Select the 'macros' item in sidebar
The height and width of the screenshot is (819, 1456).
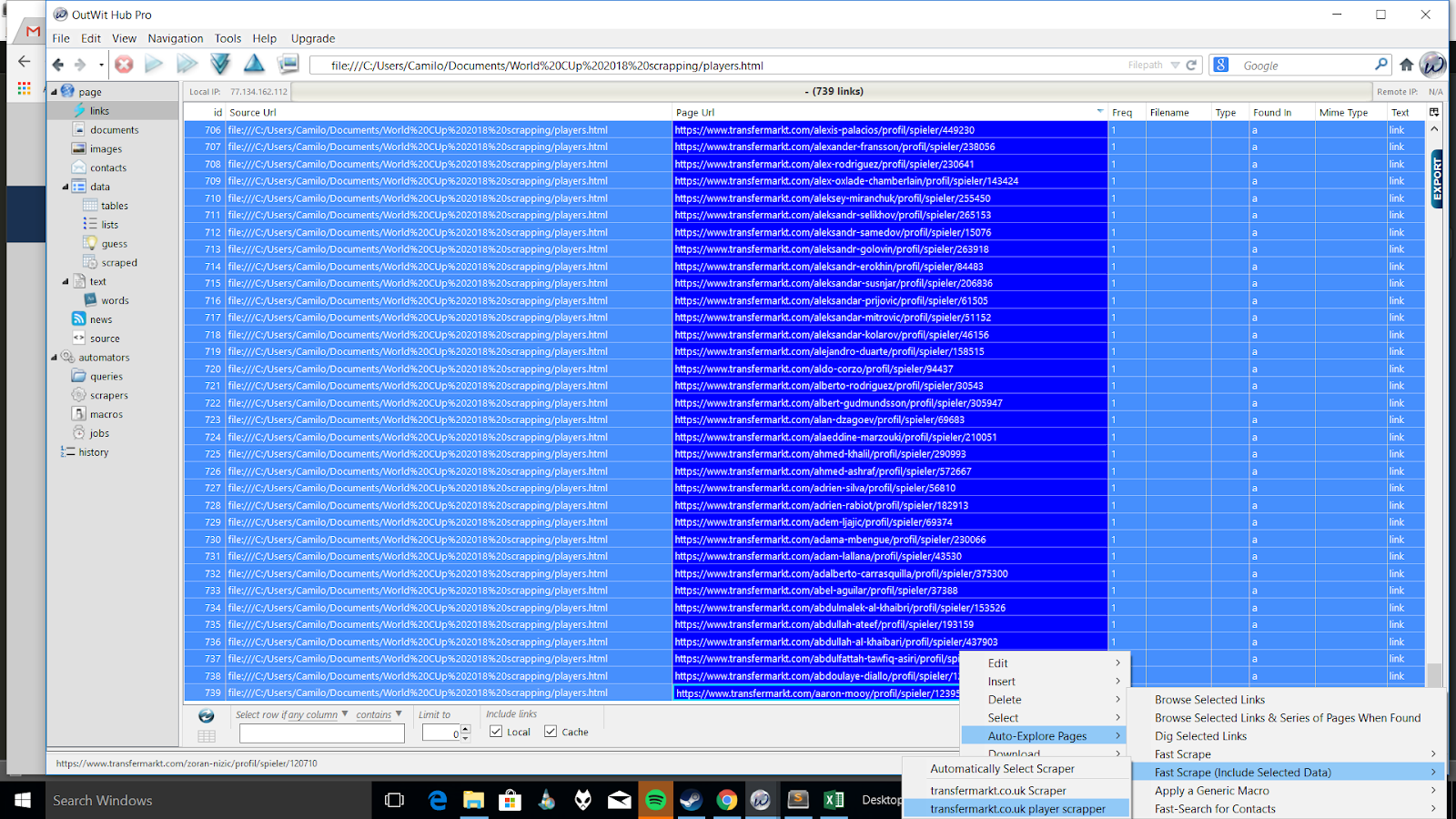[106, 414]
